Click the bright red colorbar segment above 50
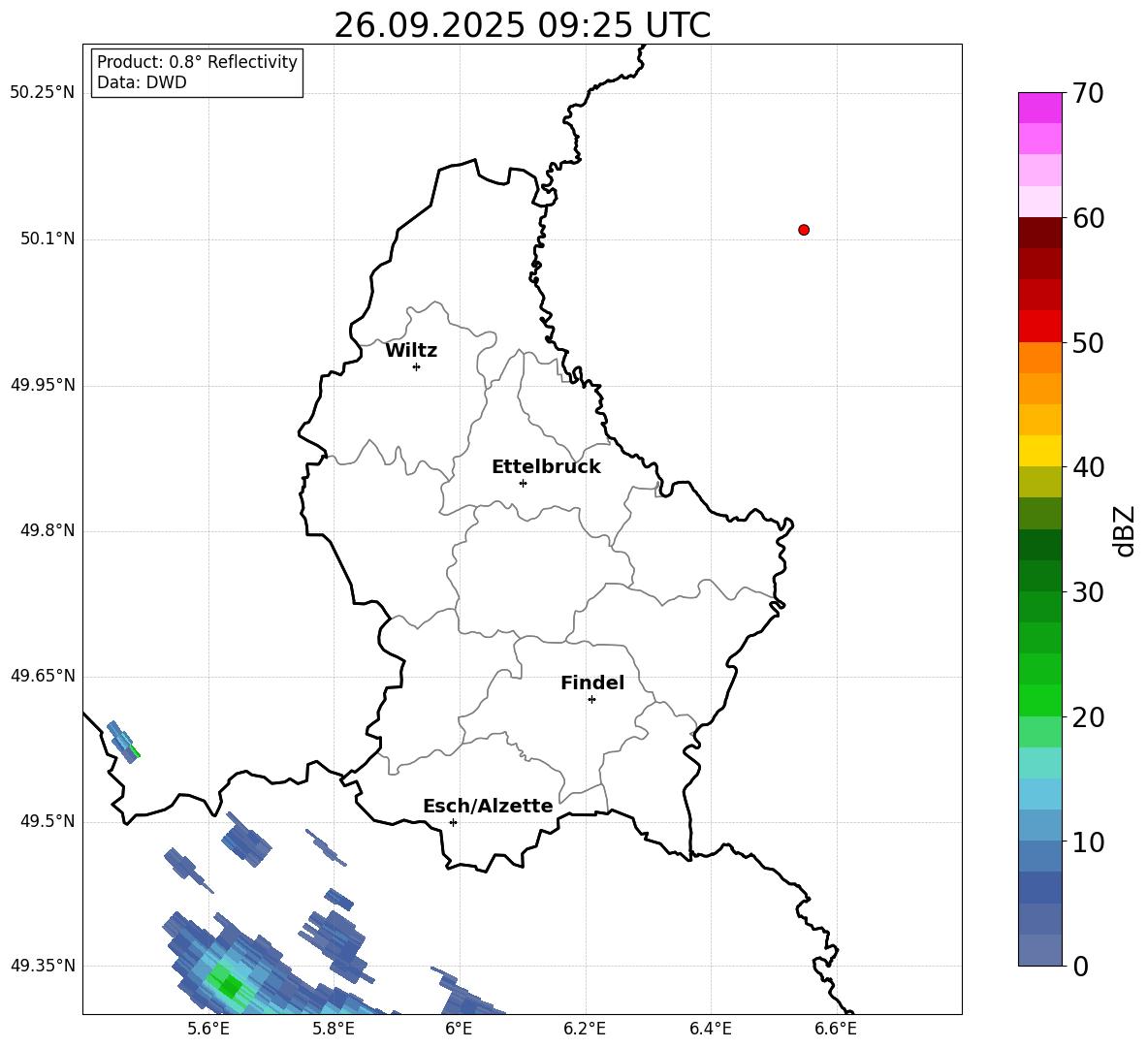Screen dimensions: 1148x1048 tap(1039, 327)
